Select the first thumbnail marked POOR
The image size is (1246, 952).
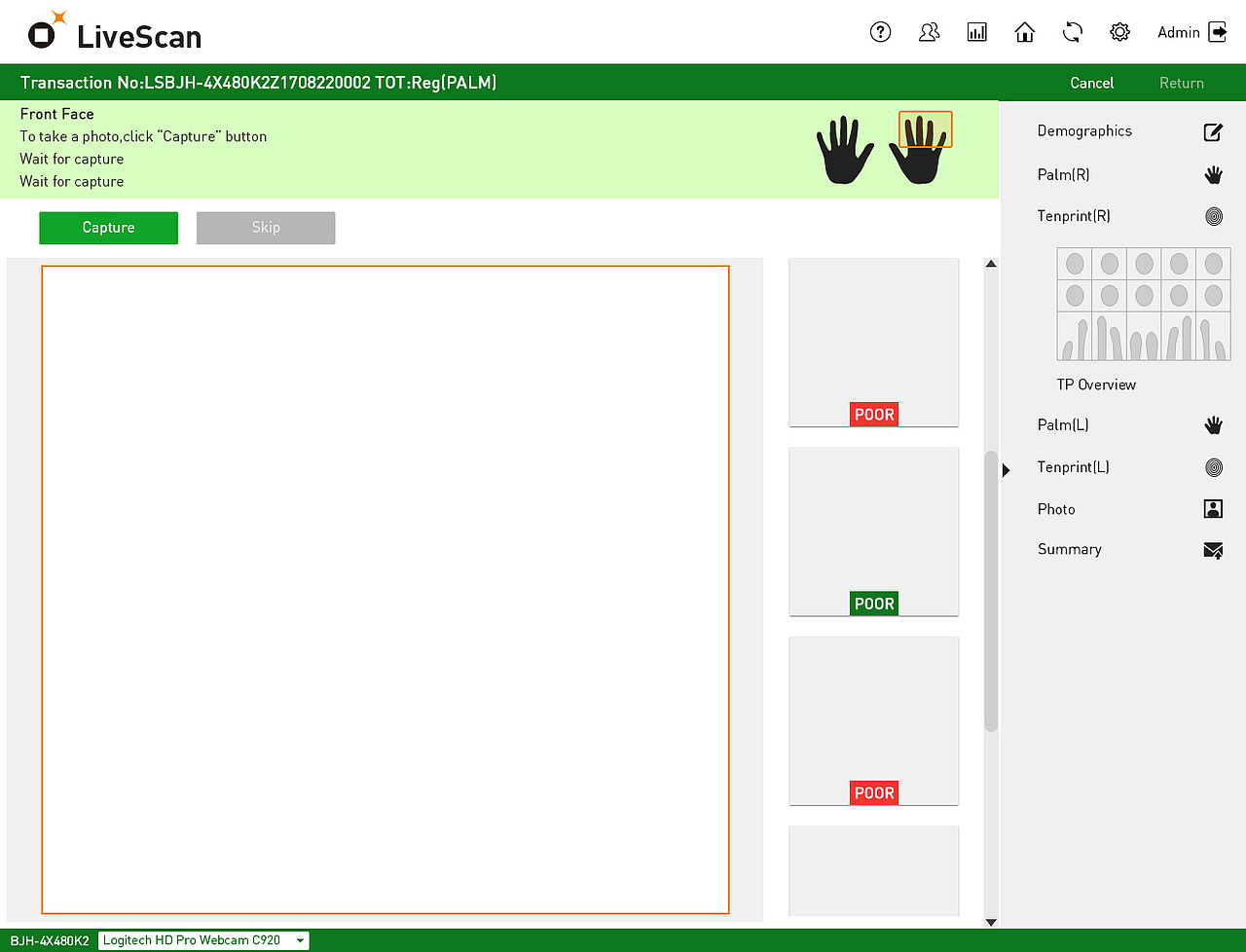873,342
